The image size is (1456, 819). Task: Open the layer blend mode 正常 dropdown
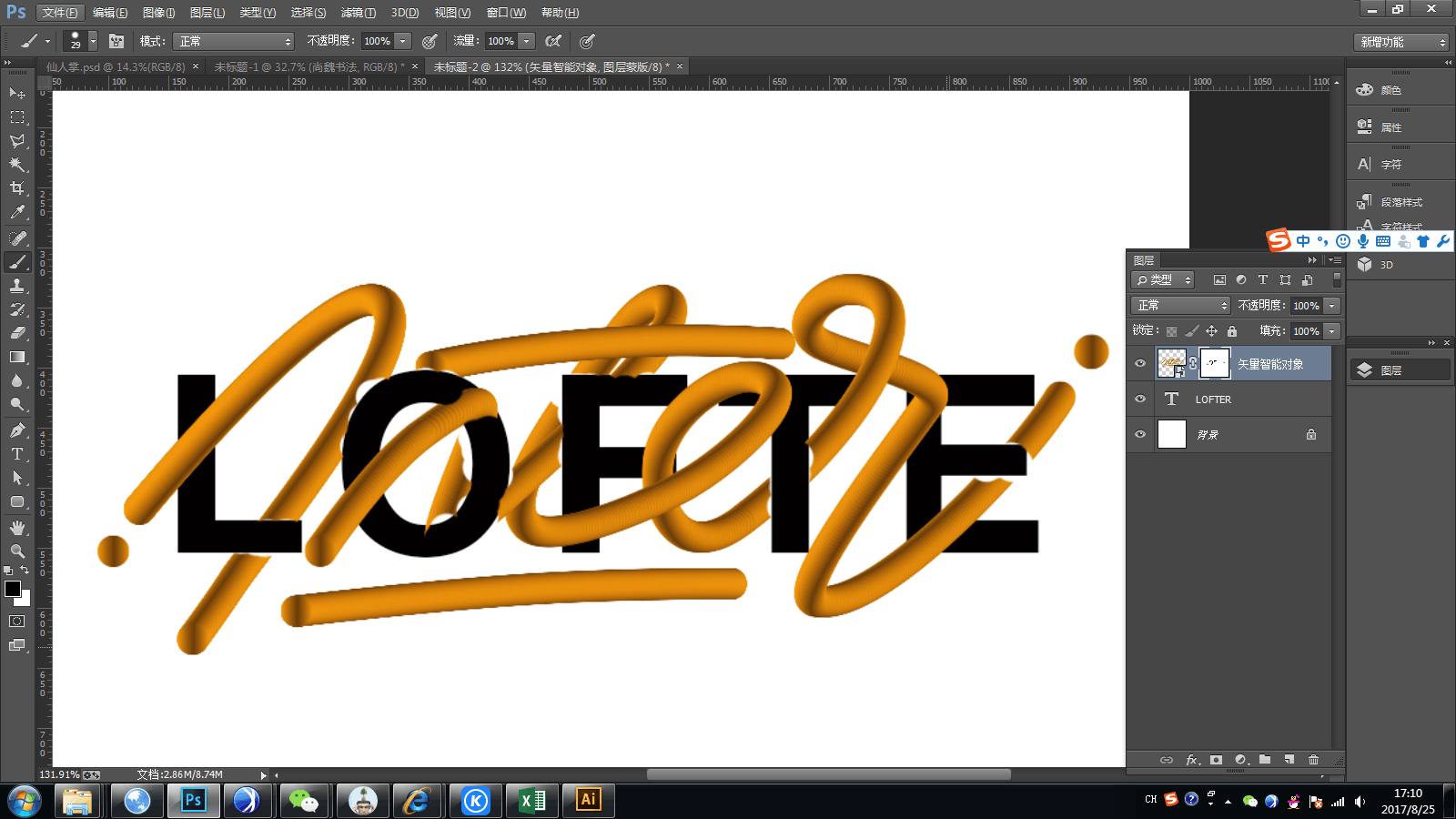coord(1180,306)
